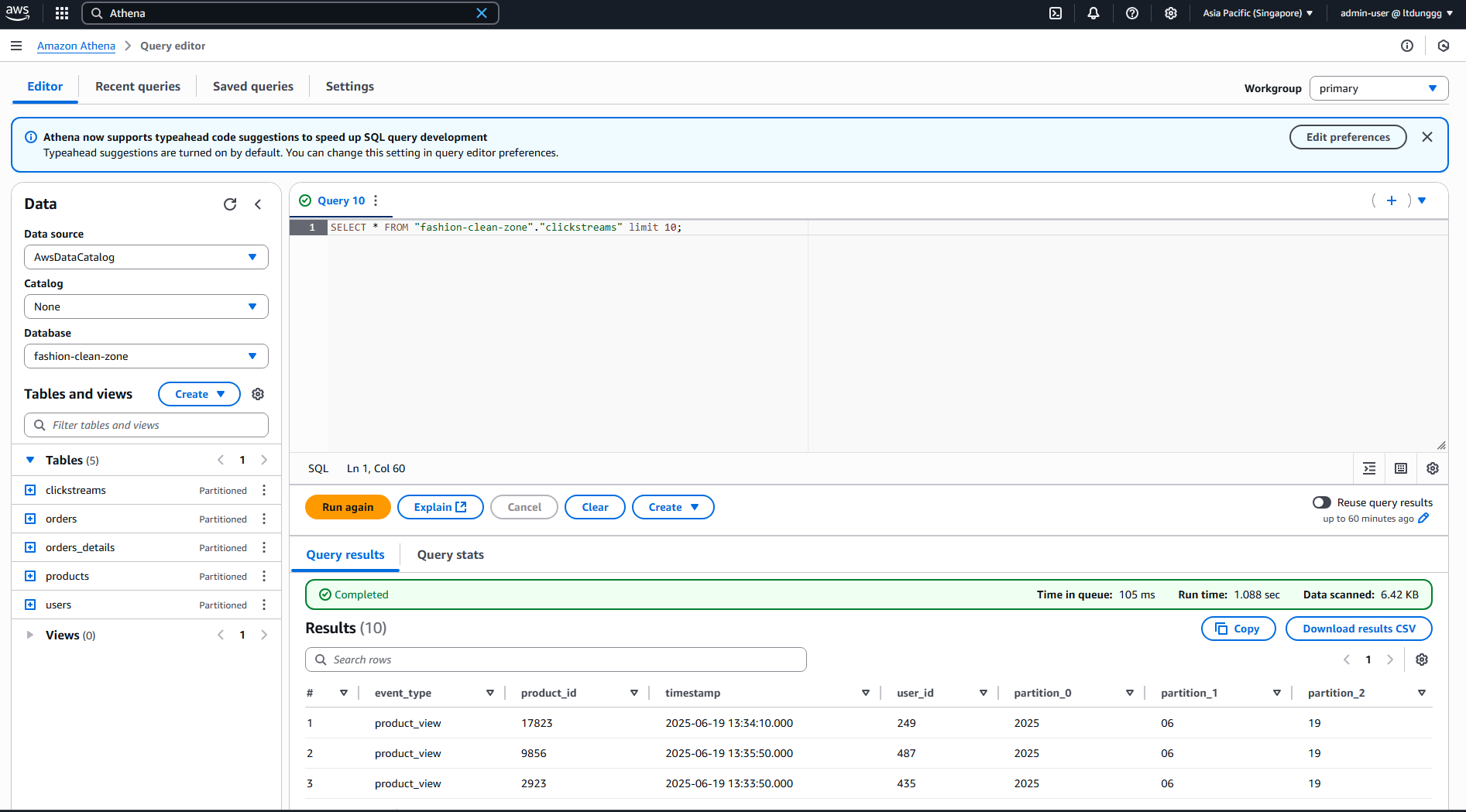Screen dimensions: 1466x812
Task: Copy the query results
Action: 1238,629
